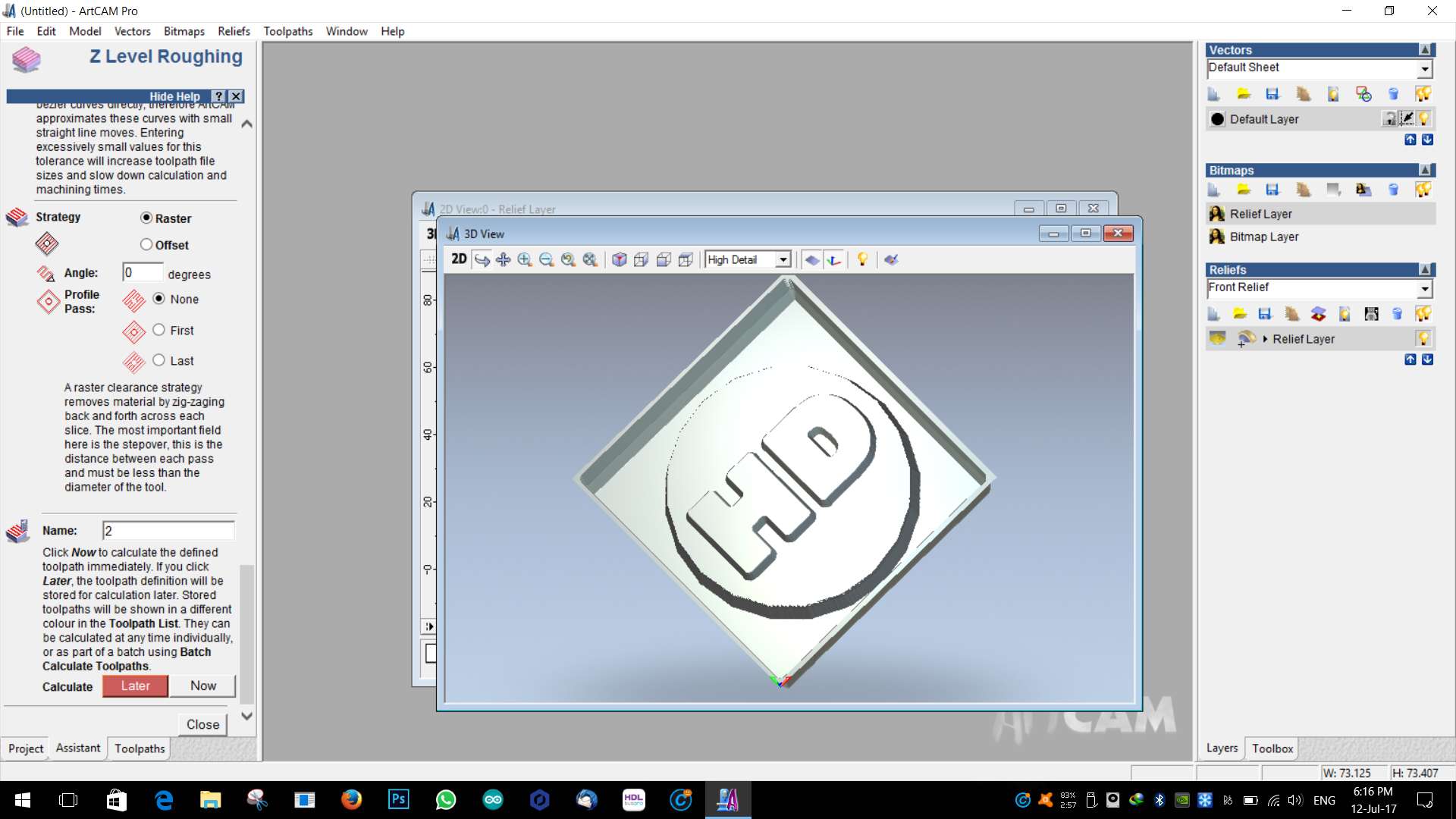Image resolution: width=1456 pixels, height=819 pixels.
Task: Switch to the Toolbox tab
Action: (1272, 748)
